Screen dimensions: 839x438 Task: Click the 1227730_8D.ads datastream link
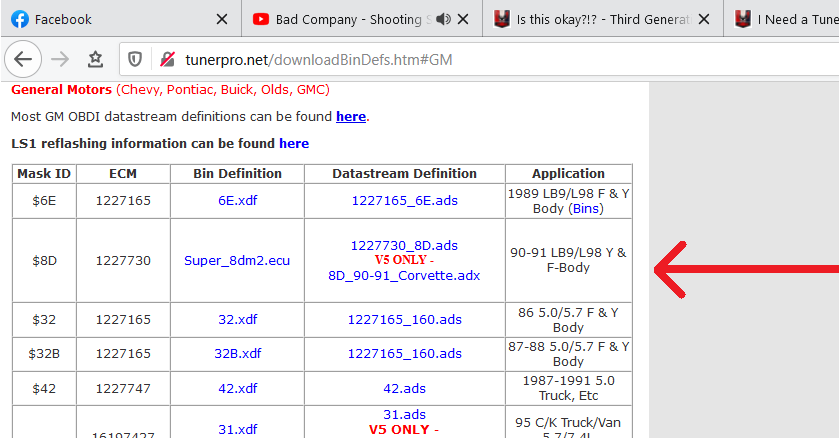(404, 245)
